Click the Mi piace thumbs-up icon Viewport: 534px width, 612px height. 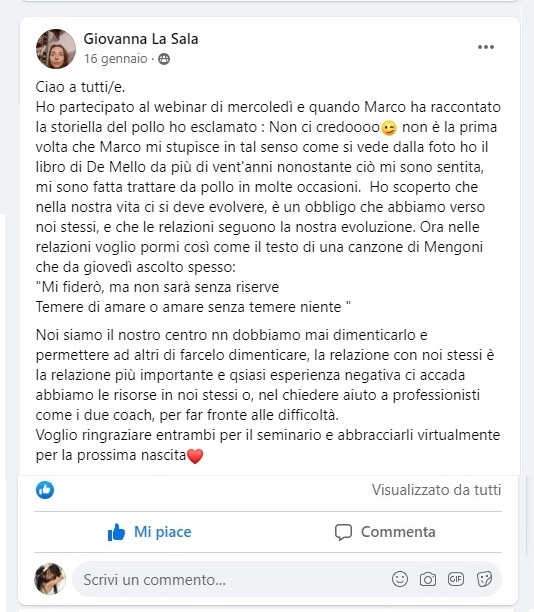116,532
